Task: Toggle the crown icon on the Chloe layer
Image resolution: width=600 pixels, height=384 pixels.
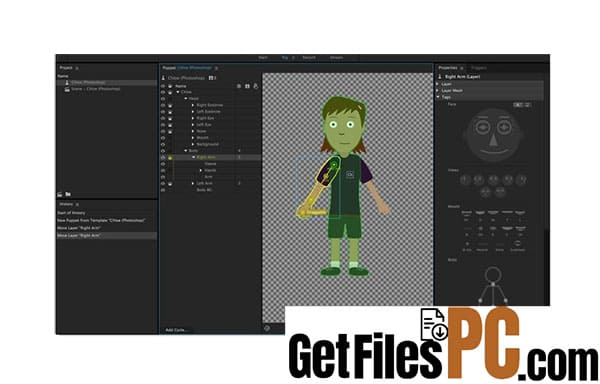Action: (170, 93)
